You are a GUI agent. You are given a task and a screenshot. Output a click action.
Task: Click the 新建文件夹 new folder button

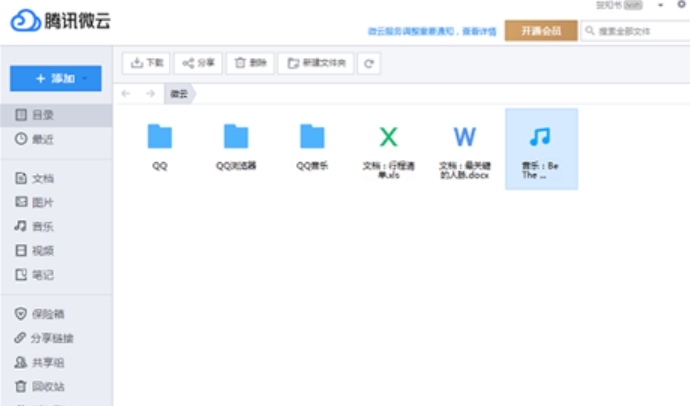pyautogui.click(x=316, y=63)
